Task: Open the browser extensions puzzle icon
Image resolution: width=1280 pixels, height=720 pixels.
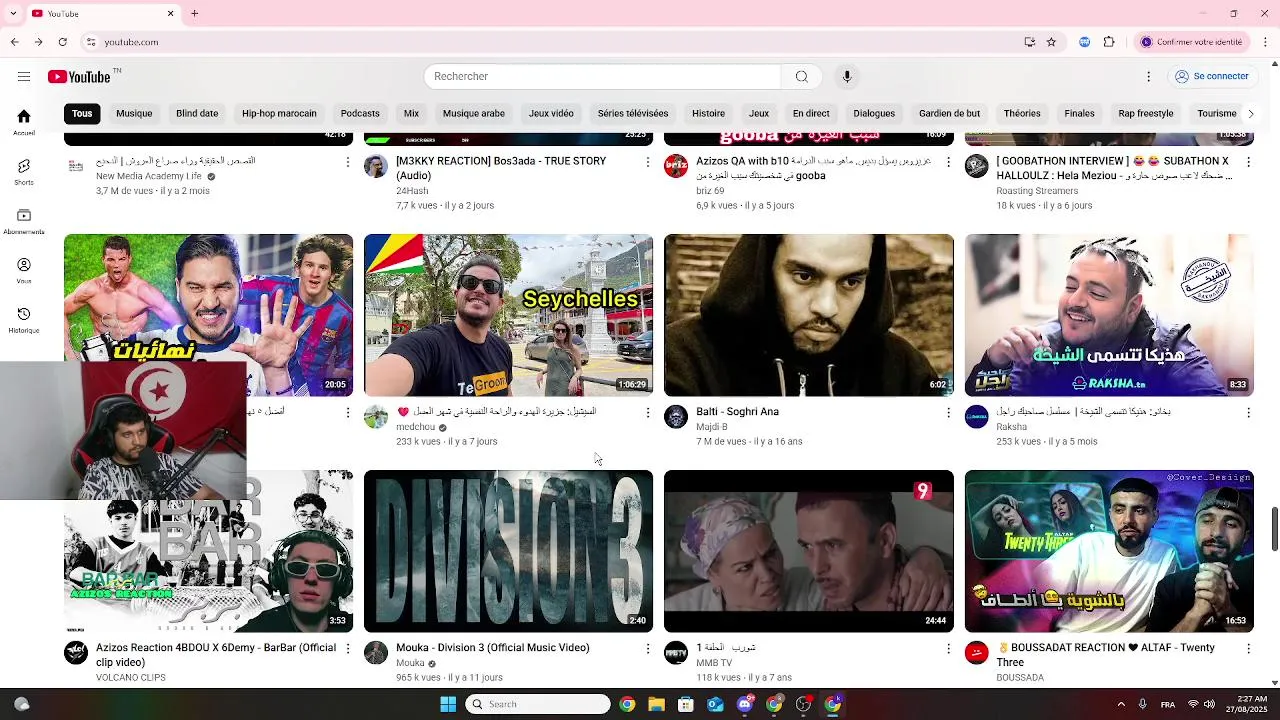Action: (x=1109, y=42)
